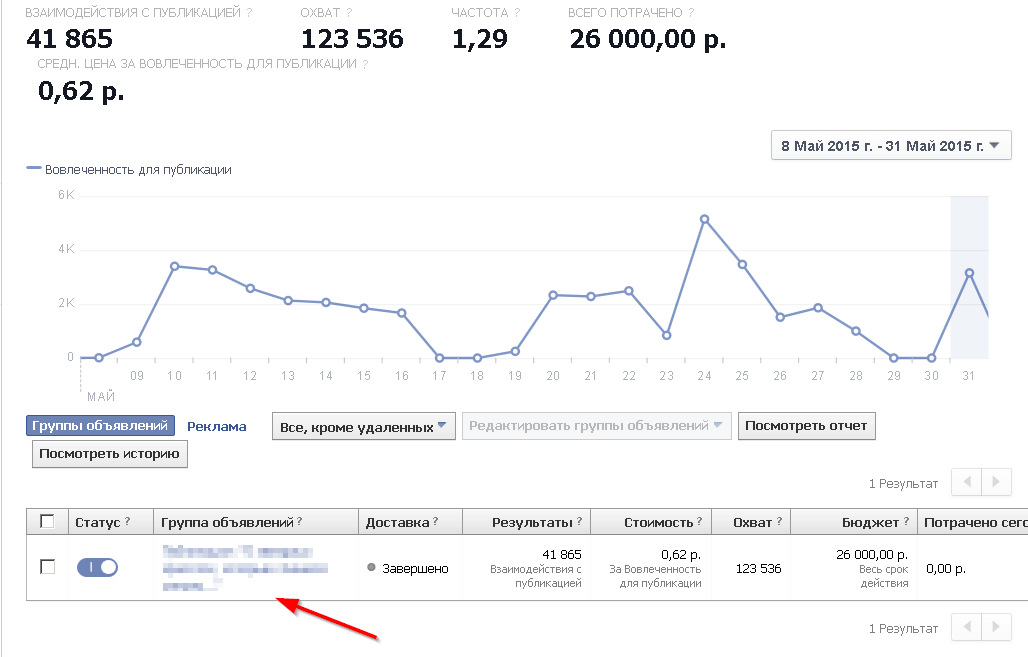This screenshot has height=657, width=1028.
Task: Open the date range dropdown for May 2015
Action: click(891, 146)
